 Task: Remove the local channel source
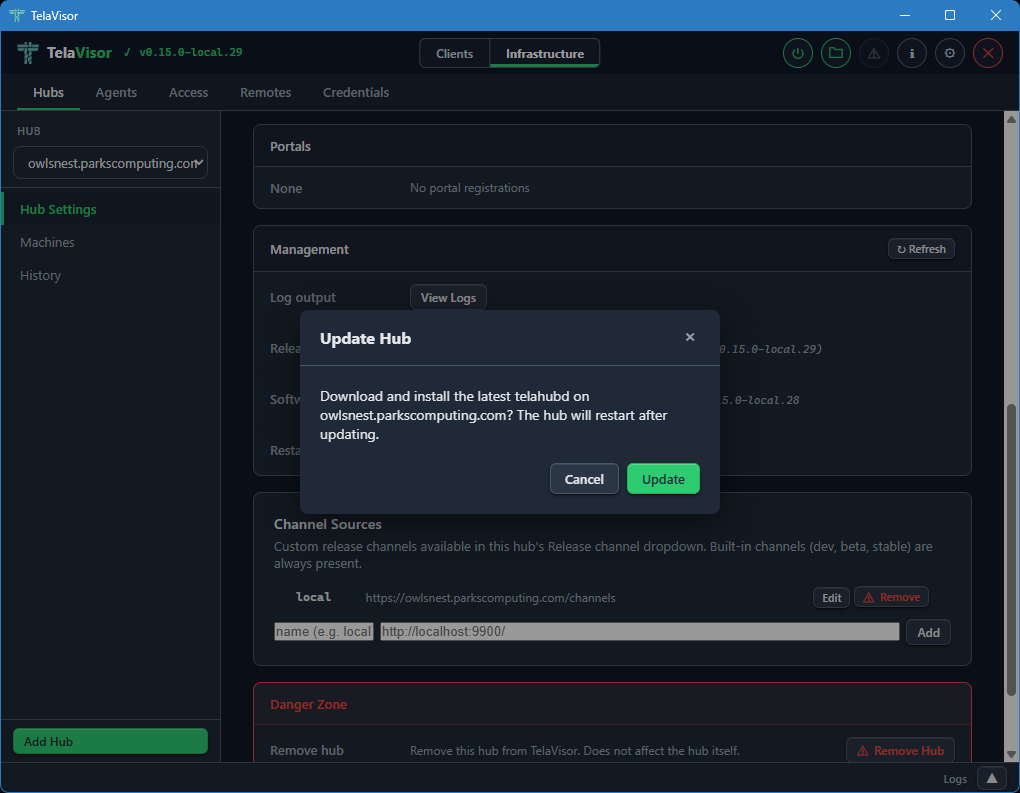891,597
